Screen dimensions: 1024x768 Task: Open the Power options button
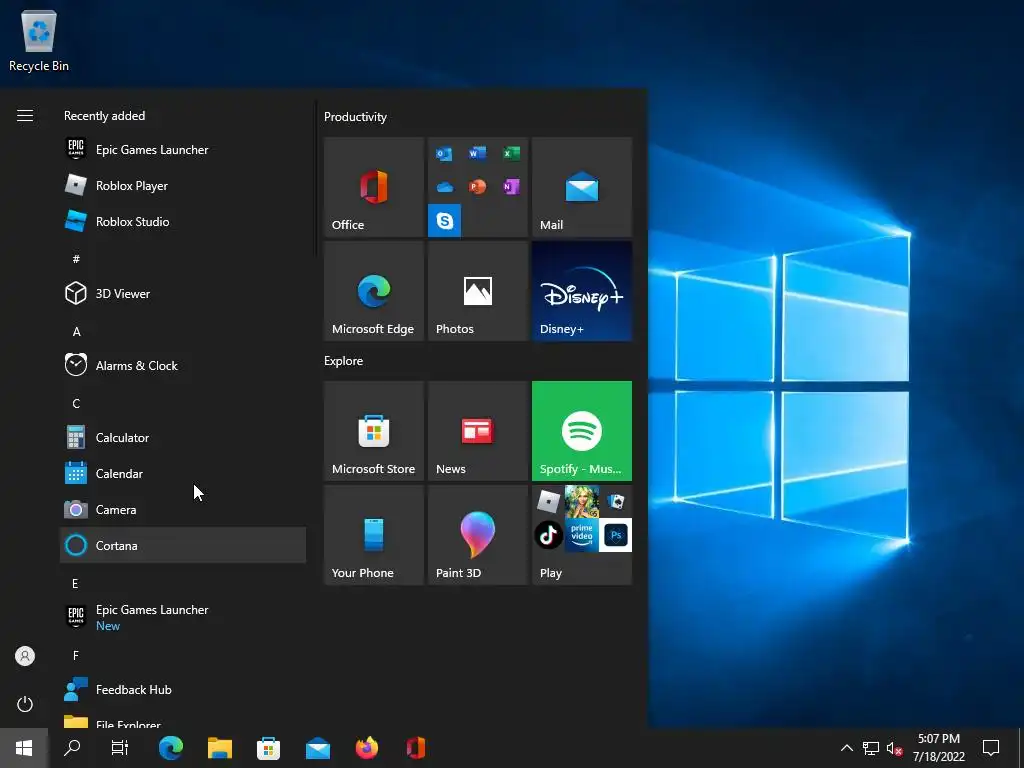tap(25, 704)
